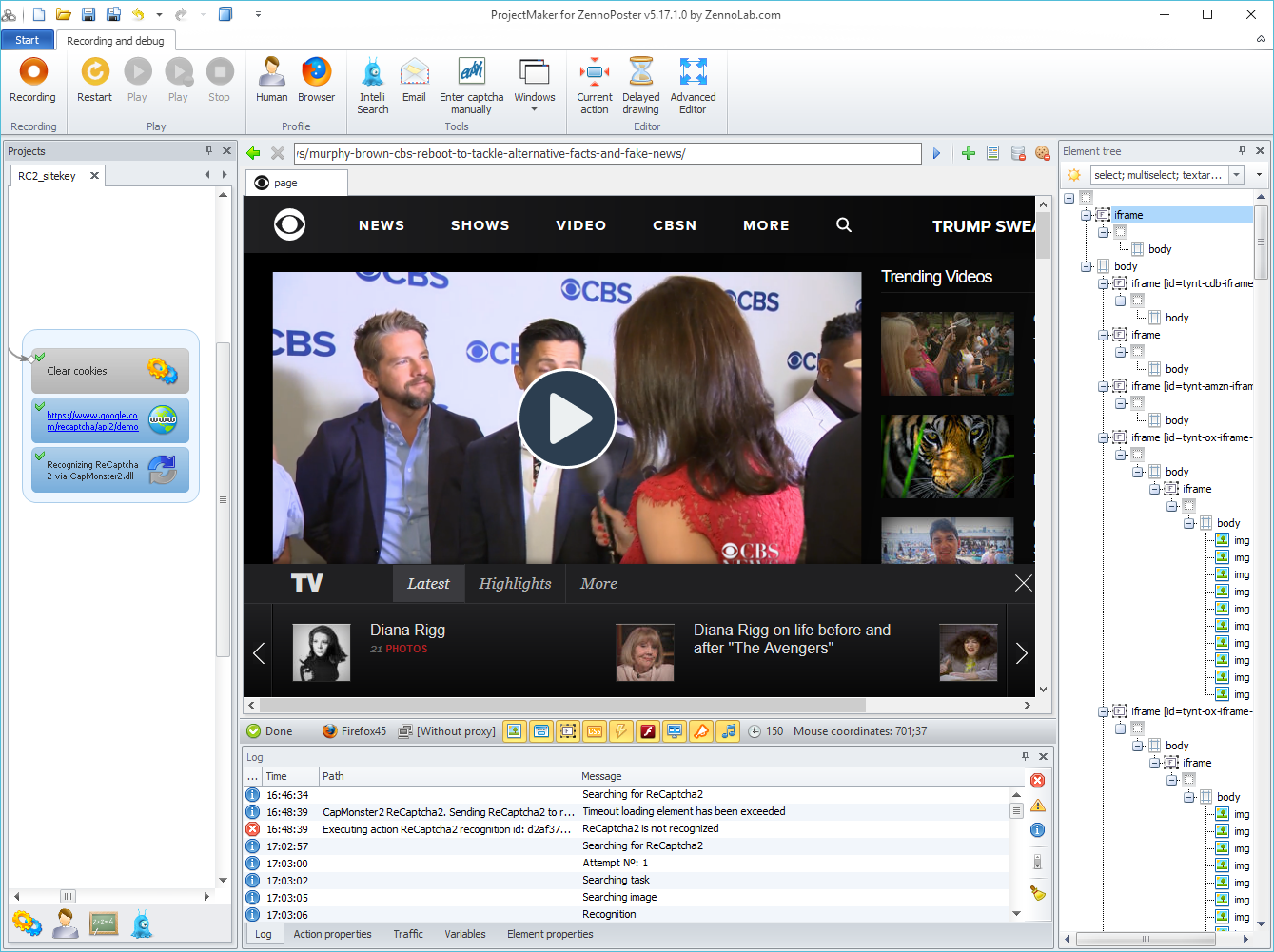This screenshot has height=952, width=1274.
Task: Add new tab with green plus
Action: point(969,153)
